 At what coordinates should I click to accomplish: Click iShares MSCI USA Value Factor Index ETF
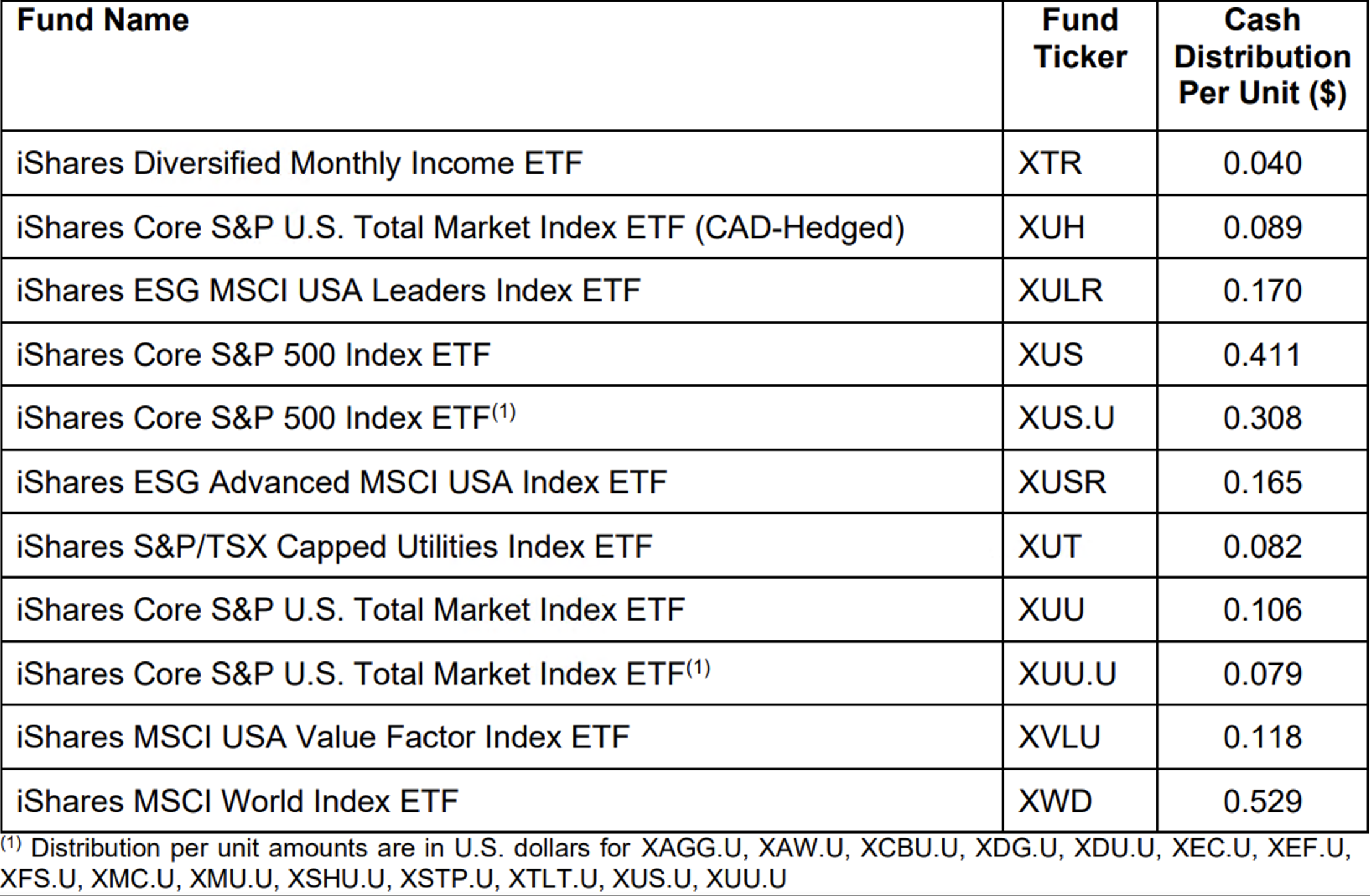pos(323,738)
